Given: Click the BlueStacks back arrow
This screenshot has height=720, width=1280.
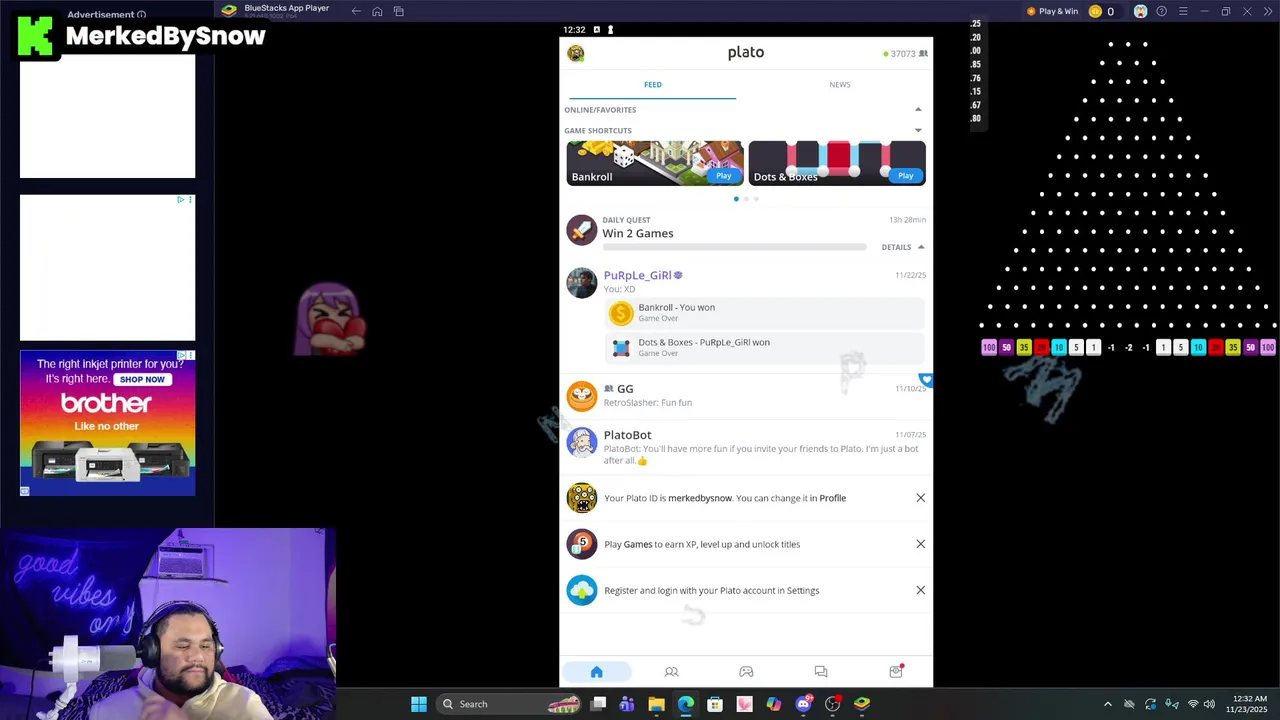Looking at the screenshot, I should (x=356, y=11).
